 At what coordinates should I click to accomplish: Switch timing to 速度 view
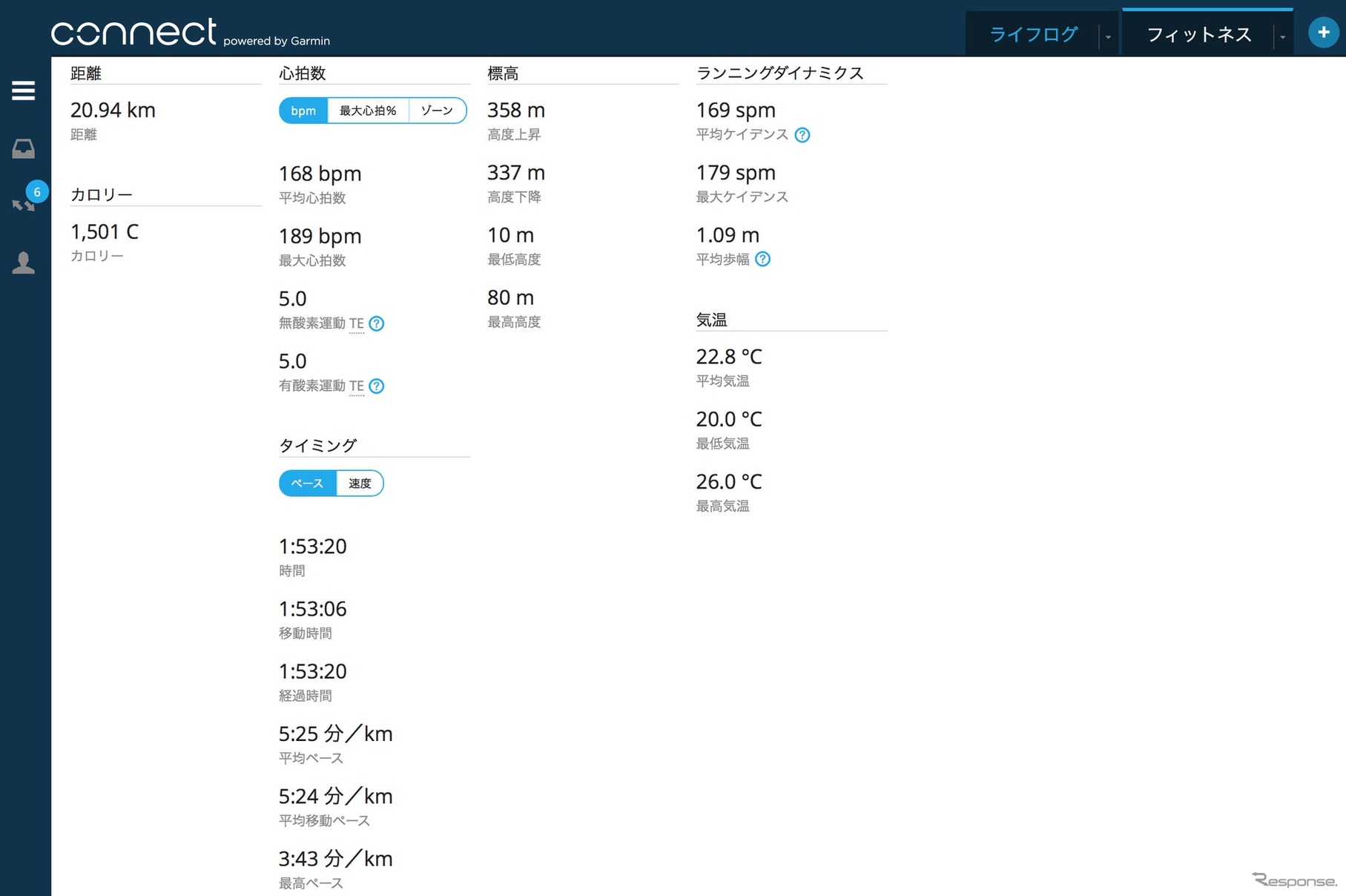[x=360, y=484]
